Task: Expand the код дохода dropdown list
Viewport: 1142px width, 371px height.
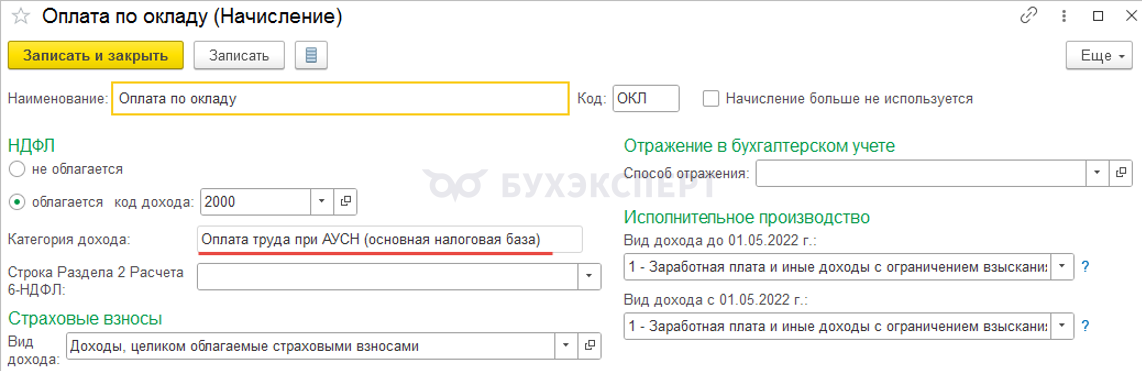Action: coord(323,201)
